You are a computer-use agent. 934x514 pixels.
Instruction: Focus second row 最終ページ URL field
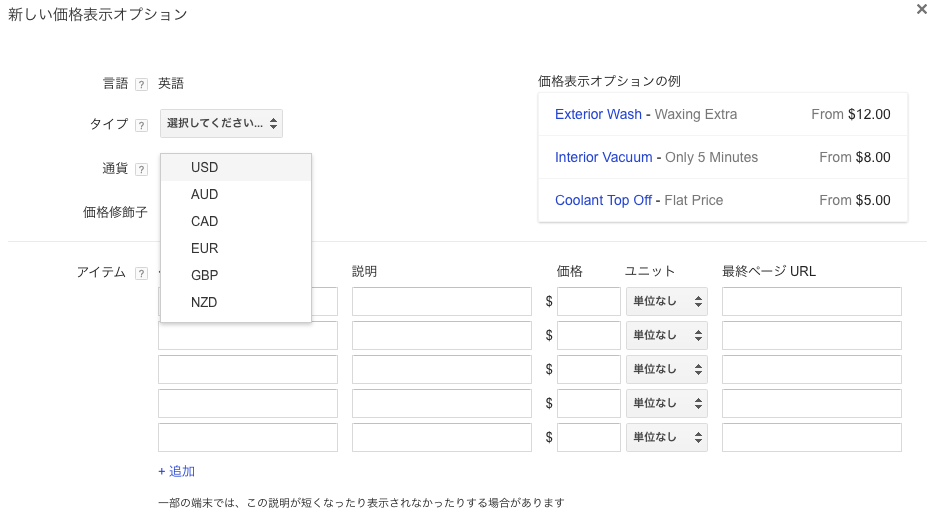pos(811,335)
